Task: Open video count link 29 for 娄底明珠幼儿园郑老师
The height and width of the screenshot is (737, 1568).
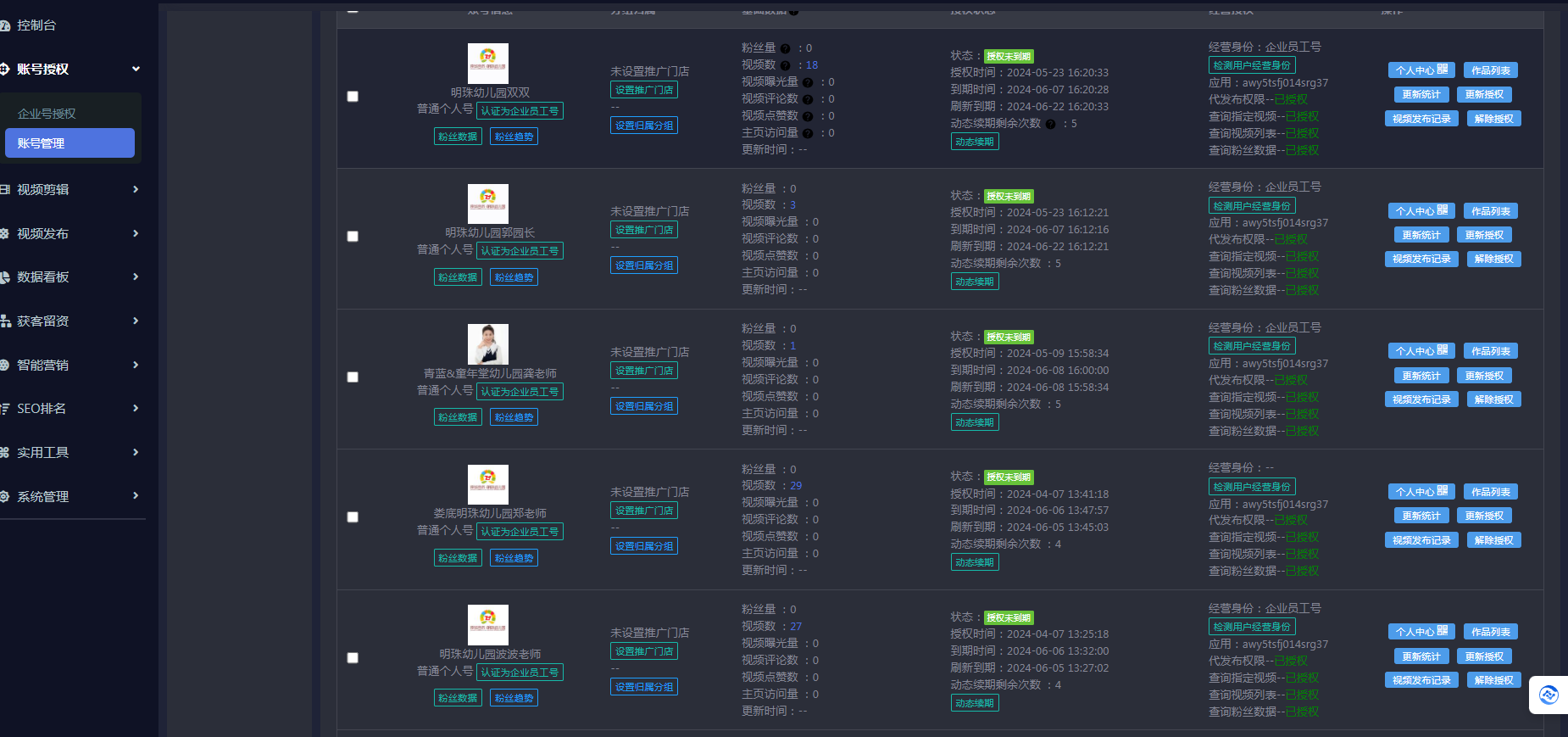Action: [x=796, y=486]
